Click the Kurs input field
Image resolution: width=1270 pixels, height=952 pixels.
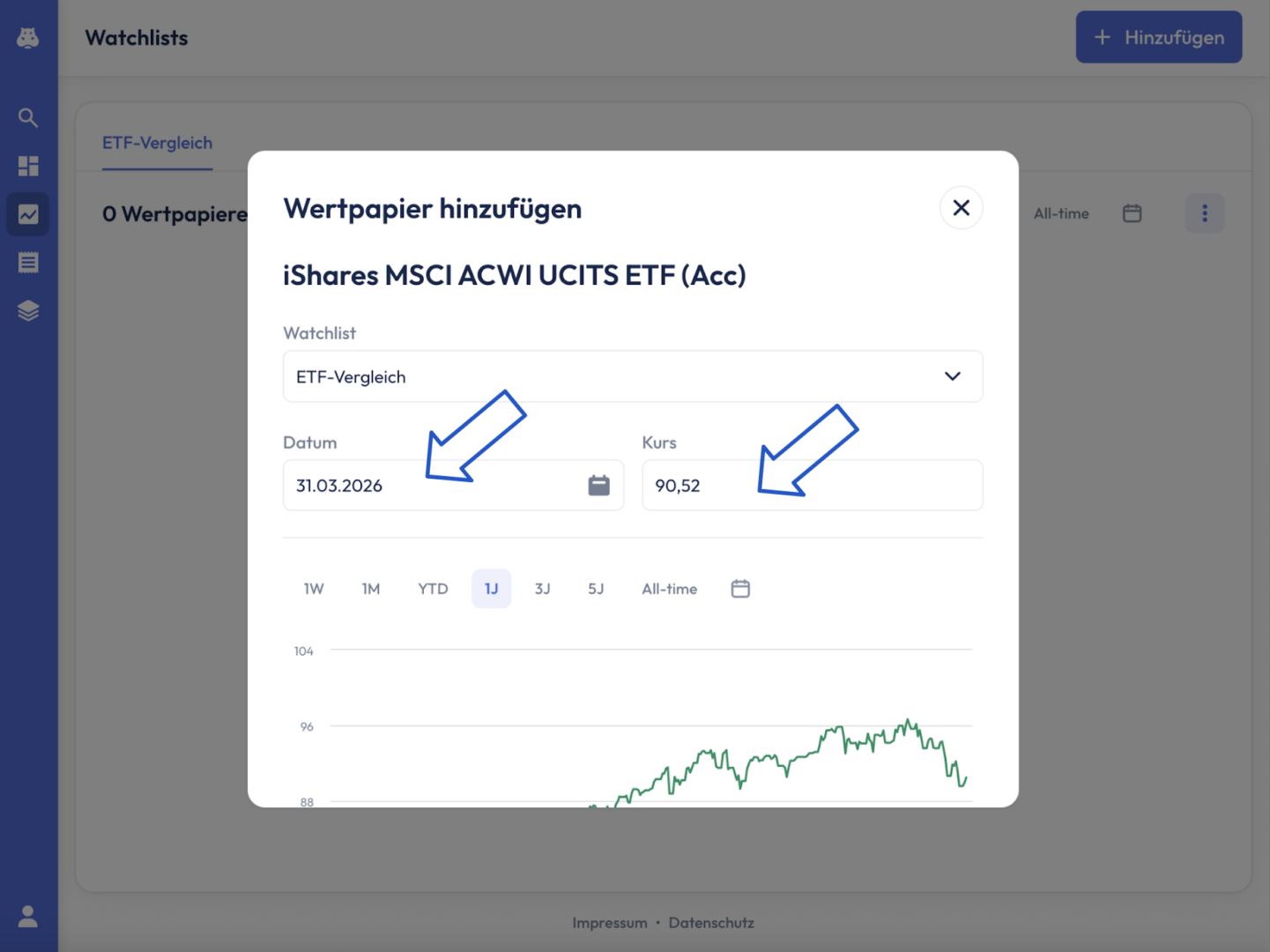(811, 485)
